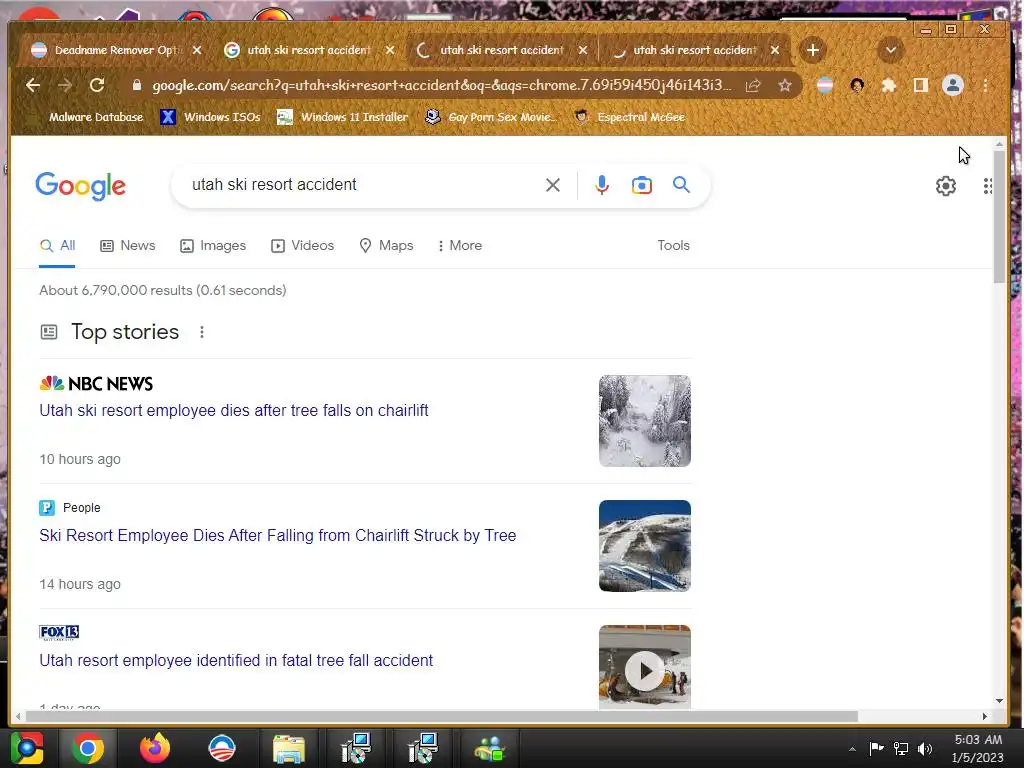This screenshot has width=1024, height=768.
Task: Show hidden tray icons arrow
Action: coord(852,749)
